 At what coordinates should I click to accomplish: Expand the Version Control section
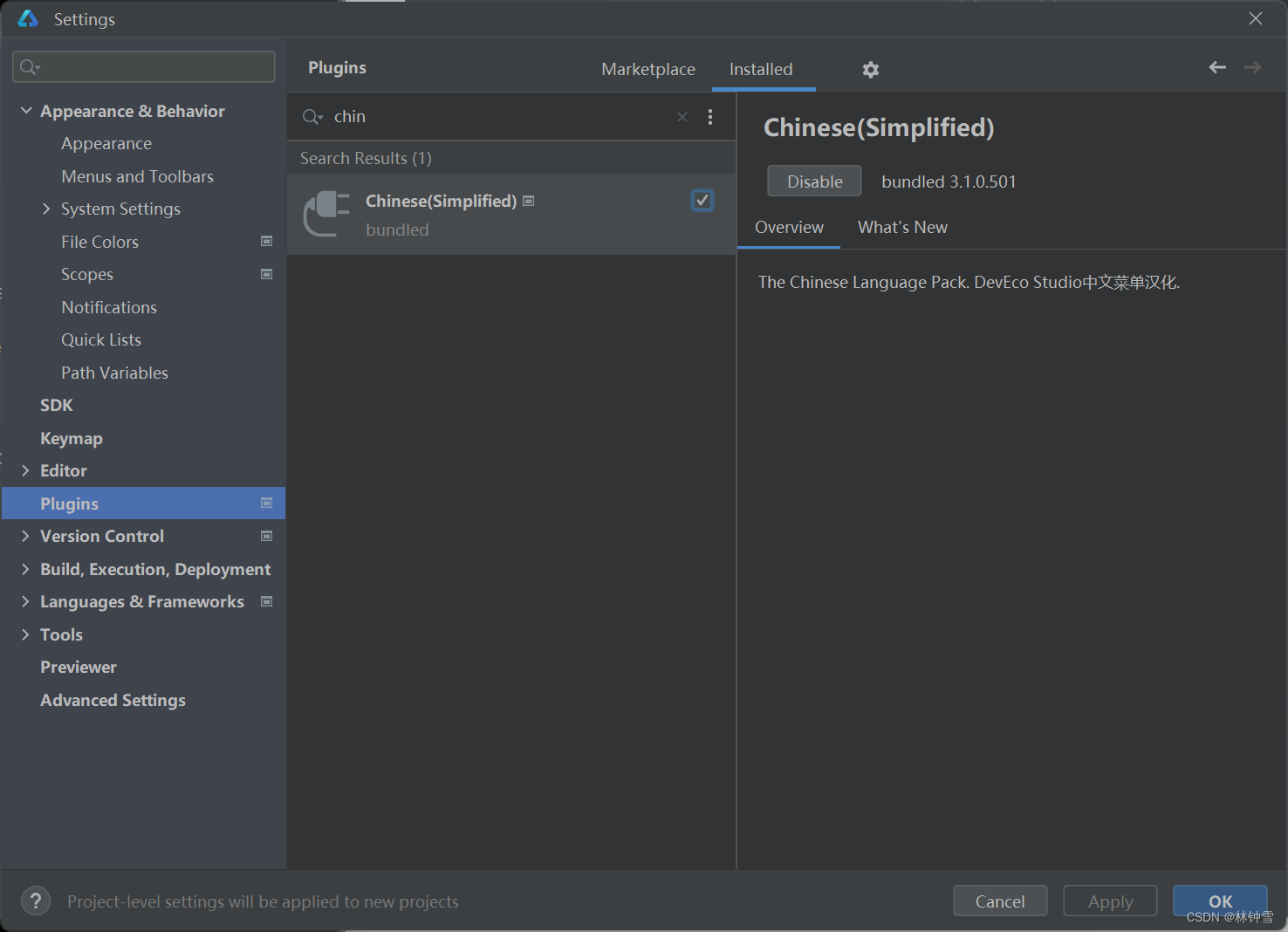25,536
